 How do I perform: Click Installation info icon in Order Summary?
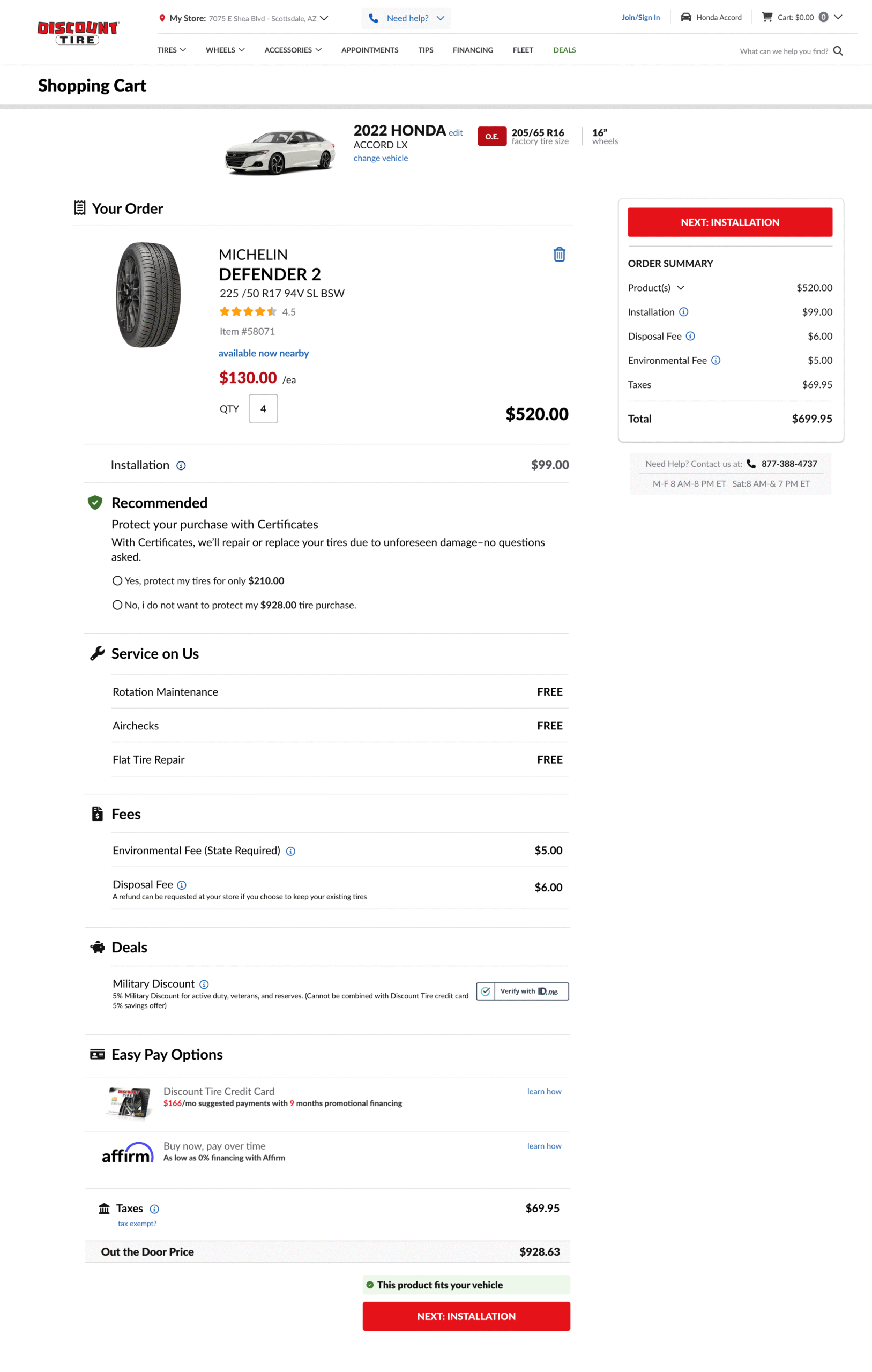684,312
